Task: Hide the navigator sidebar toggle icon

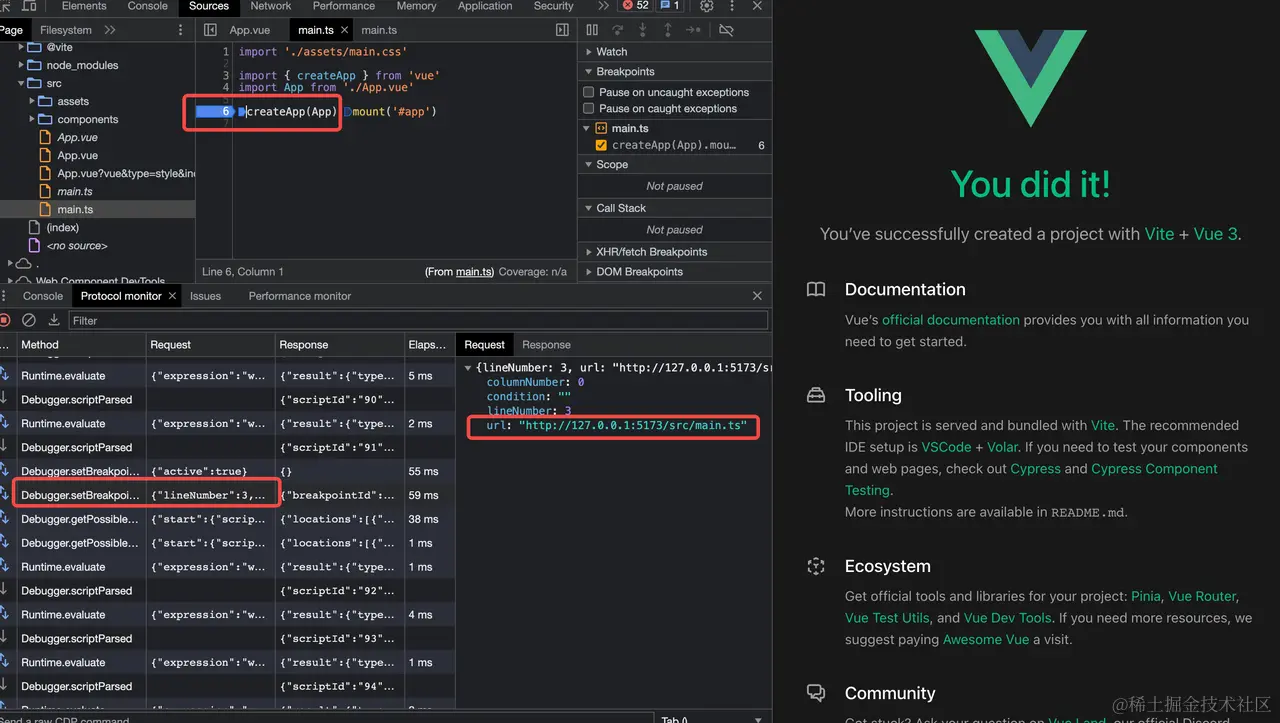Action: pos(210,31)
